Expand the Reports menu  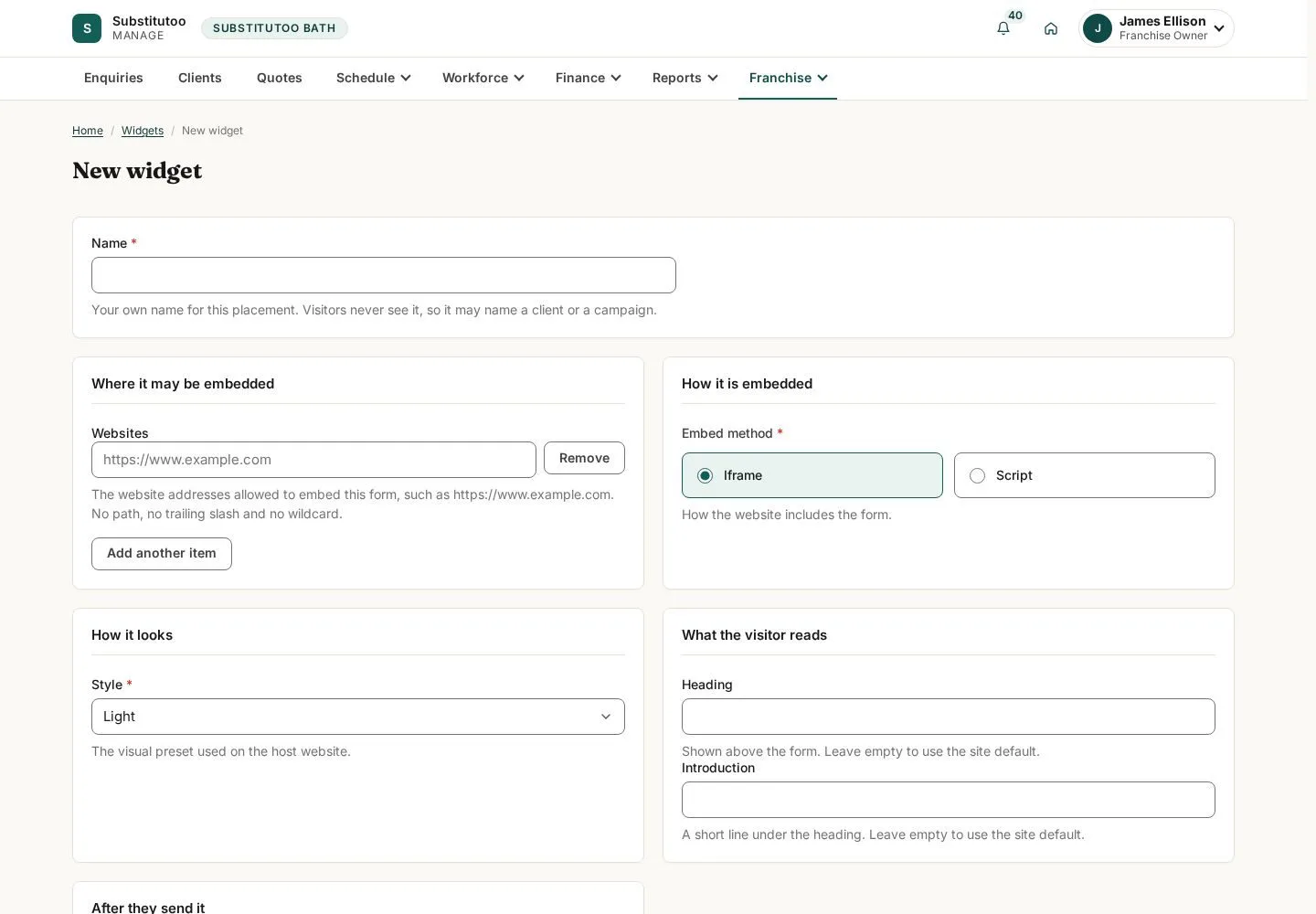685,78
